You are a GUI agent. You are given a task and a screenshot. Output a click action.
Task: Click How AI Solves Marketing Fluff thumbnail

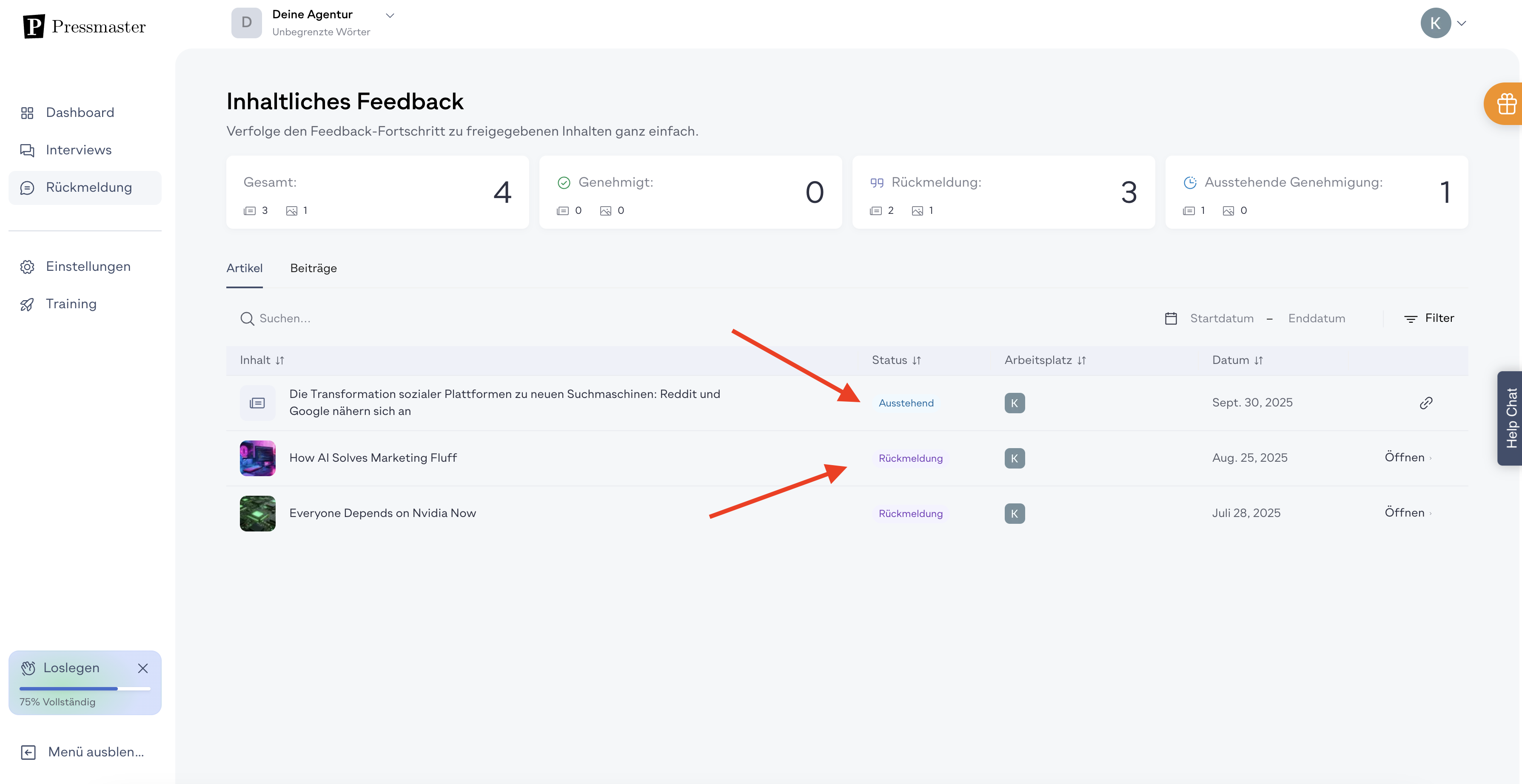(258, 458)
